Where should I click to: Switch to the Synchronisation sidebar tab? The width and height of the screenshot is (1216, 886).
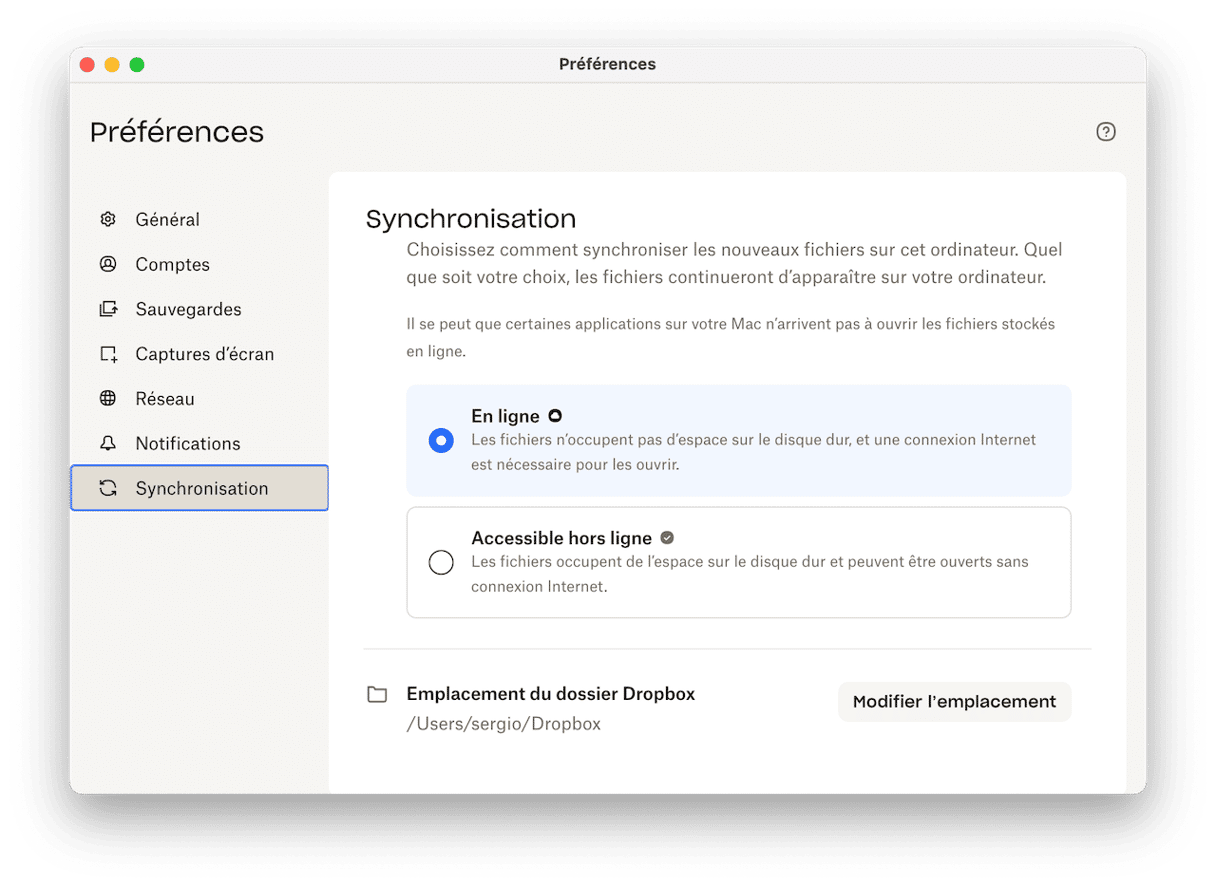coord(200,488)
